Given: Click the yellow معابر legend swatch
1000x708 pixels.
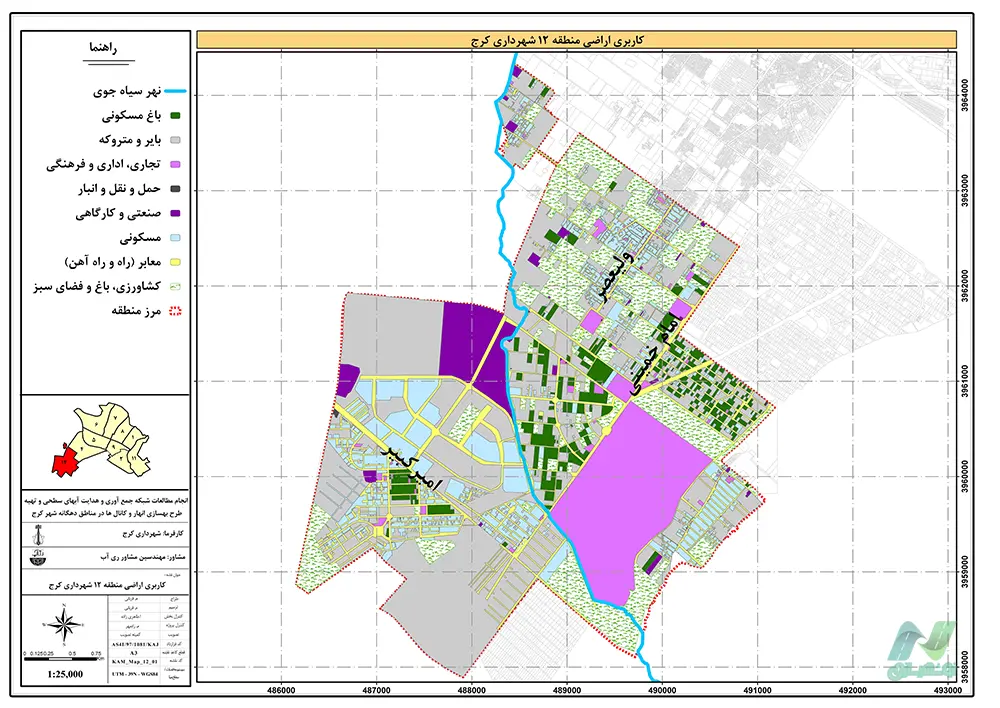Looking at the screenshot, I should [x=175, y=263].
